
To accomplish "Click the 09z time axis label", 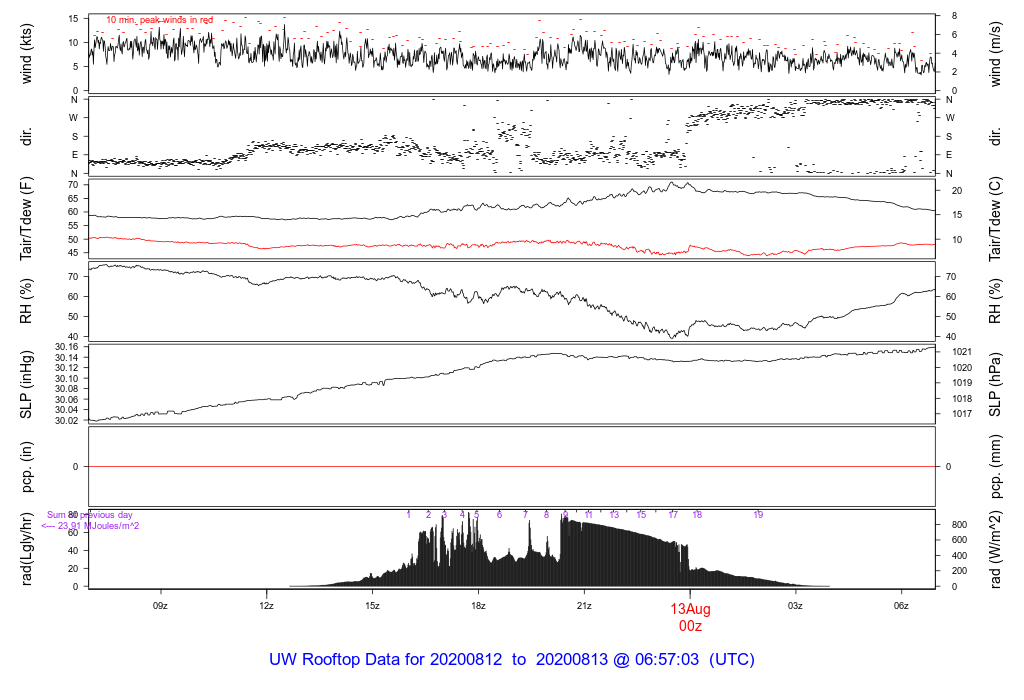I will pyautogui.click(x=160, y=606).
